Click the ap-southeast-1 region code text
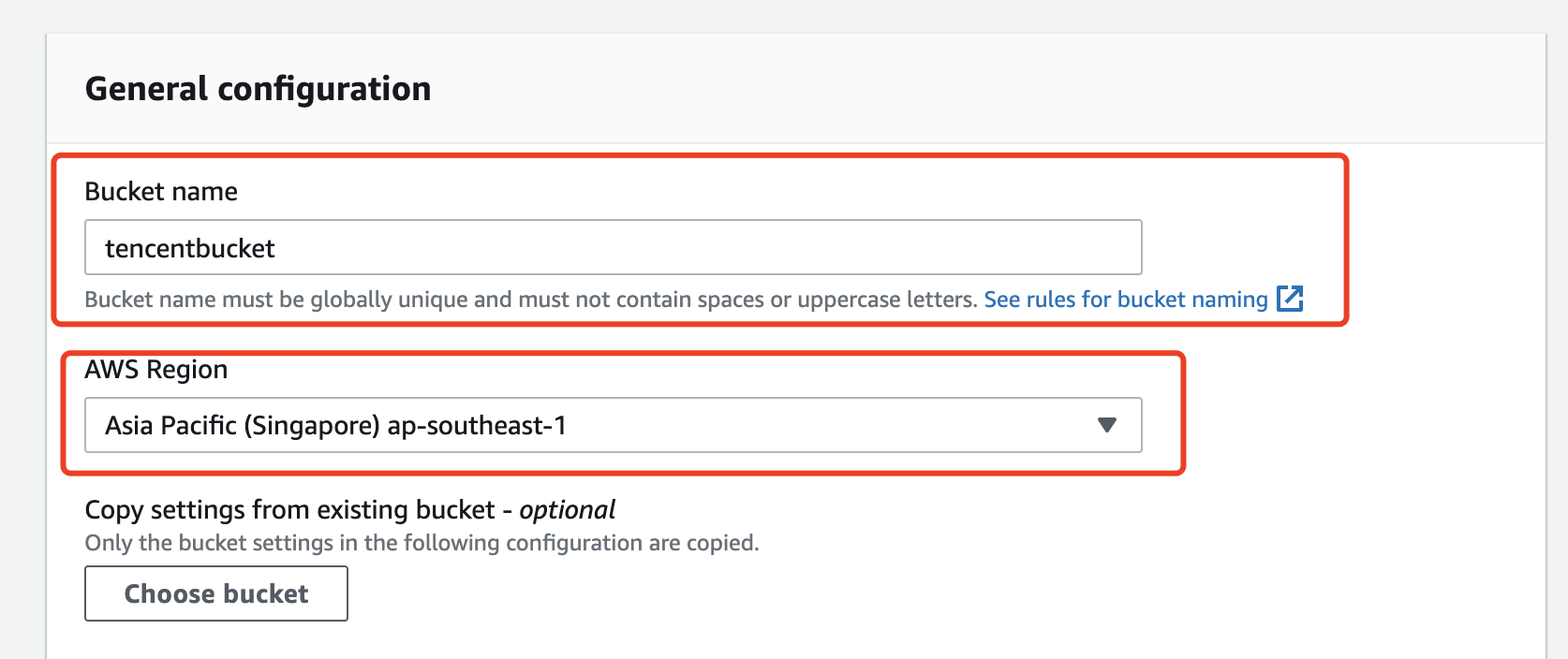This screenshot has height=659, width=1568. coord(477,426)
